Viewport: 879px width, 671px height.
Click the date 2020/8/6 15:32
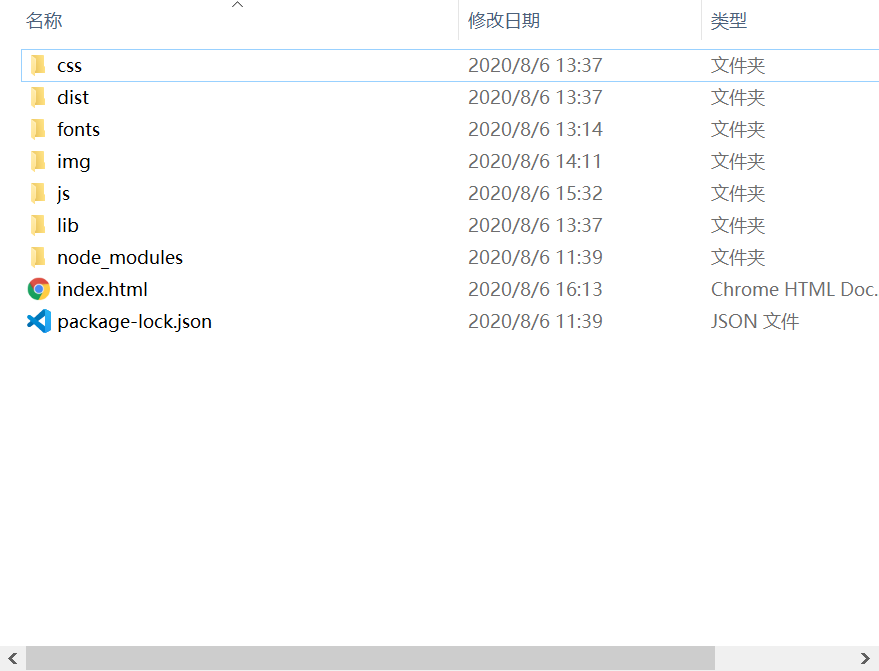pos(535,193)
